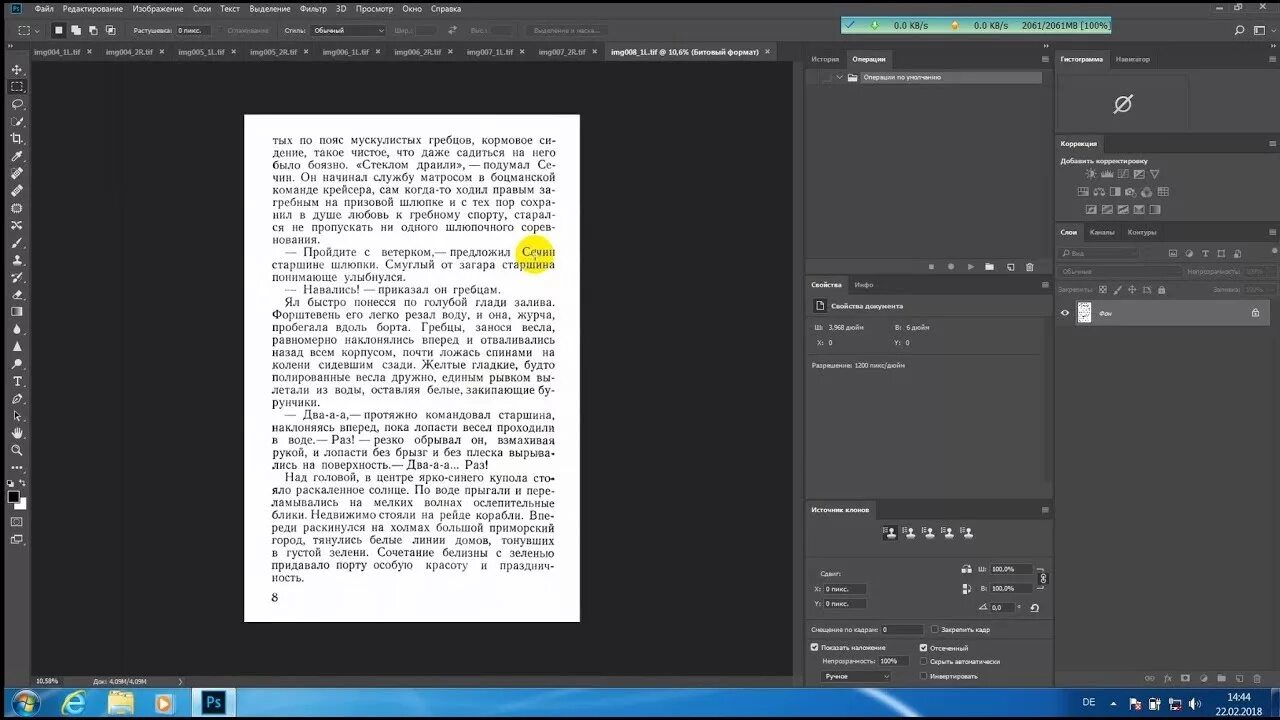The image size is (1280, 720).
Task: Click reset transform icon in Clone Source
Action: click(1034, 607)
